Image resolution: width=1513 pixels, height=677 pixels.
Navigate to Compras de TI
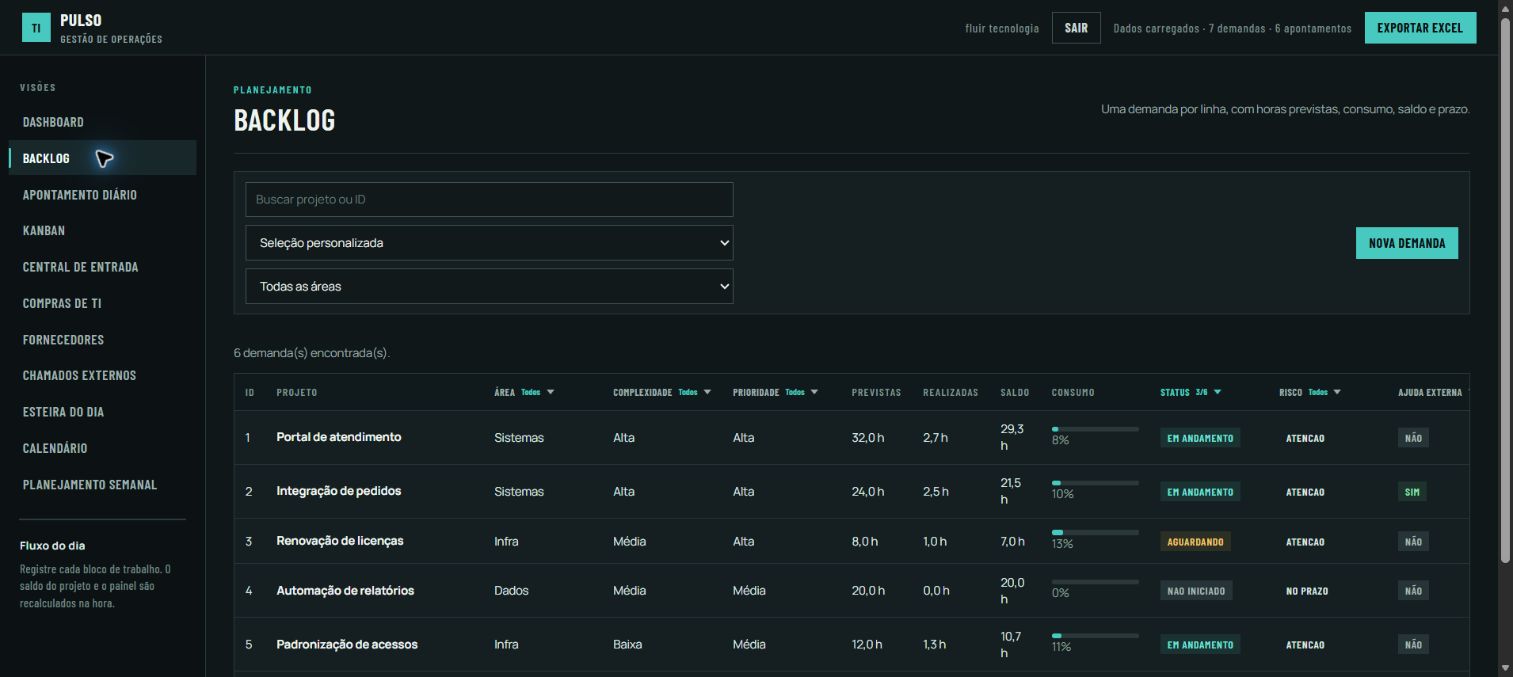coord(62,303)
